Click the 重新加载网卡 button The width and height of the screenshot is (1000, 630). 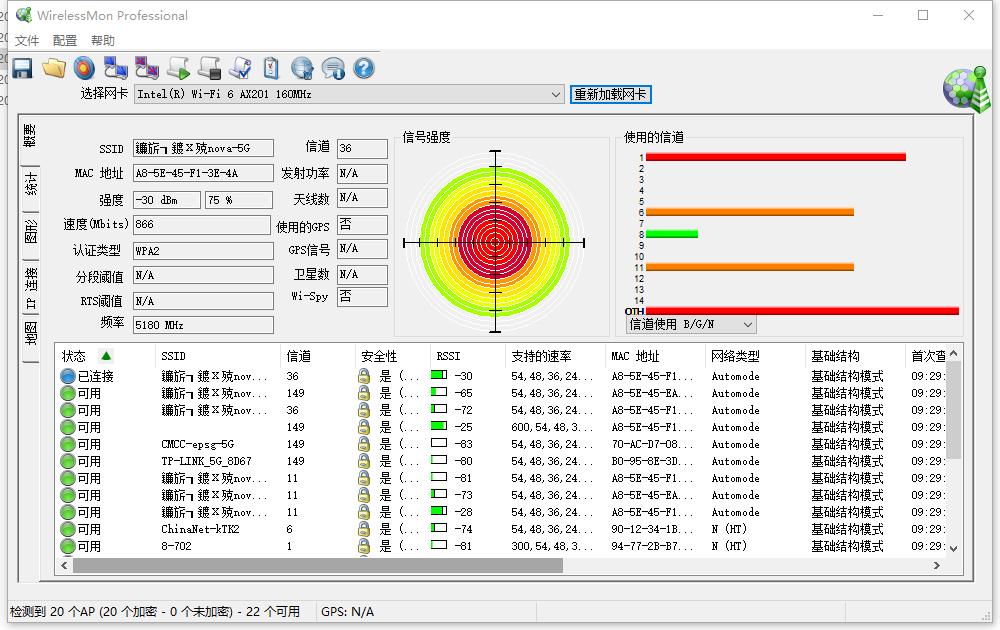click(610, 94)
